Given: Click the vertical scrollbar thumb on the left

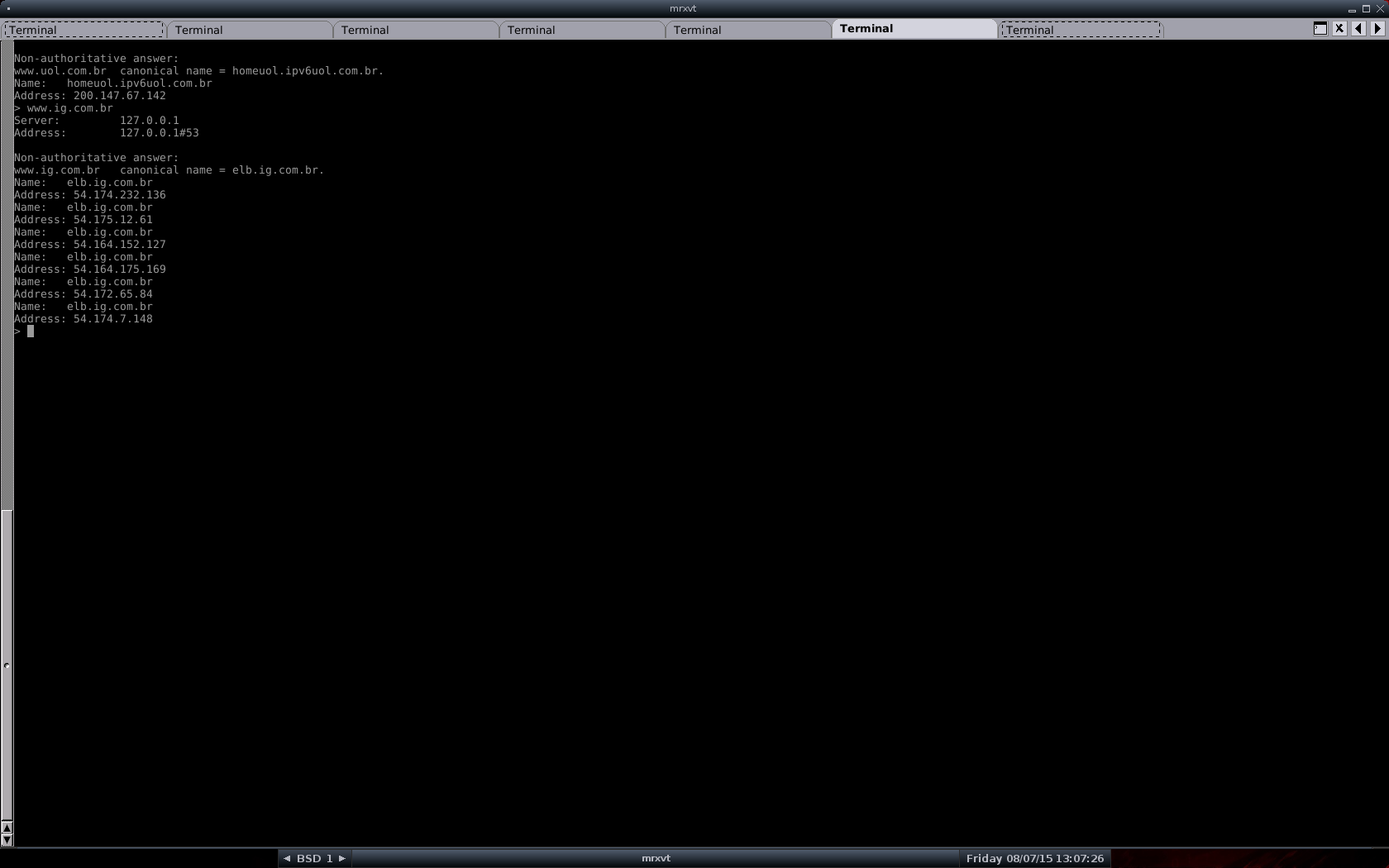Looking at the screenshot, I should pos(7,665).
